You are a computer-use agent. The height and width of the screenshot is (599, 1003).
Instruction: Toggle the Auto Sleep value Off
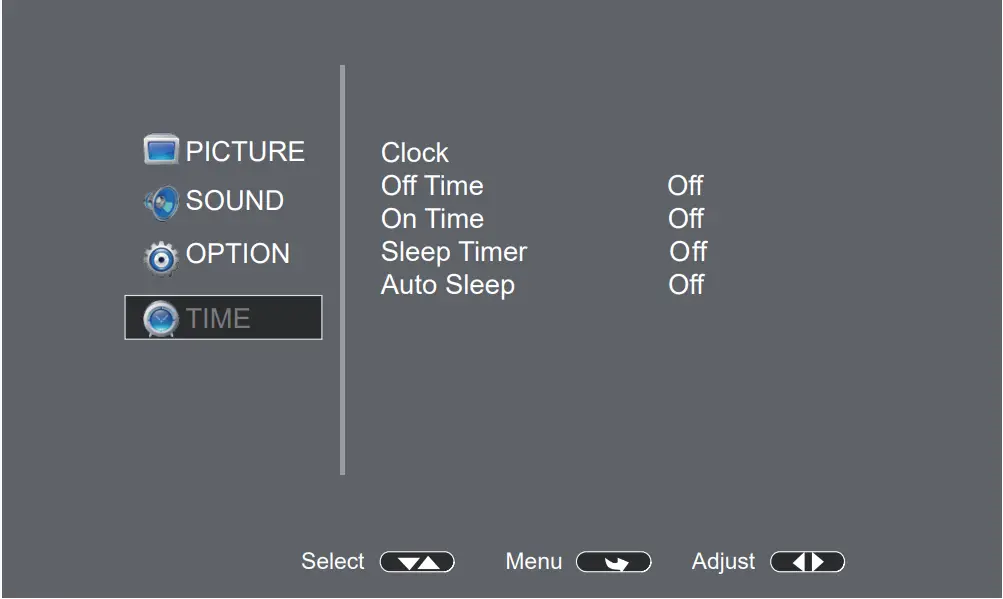[686, 285]
